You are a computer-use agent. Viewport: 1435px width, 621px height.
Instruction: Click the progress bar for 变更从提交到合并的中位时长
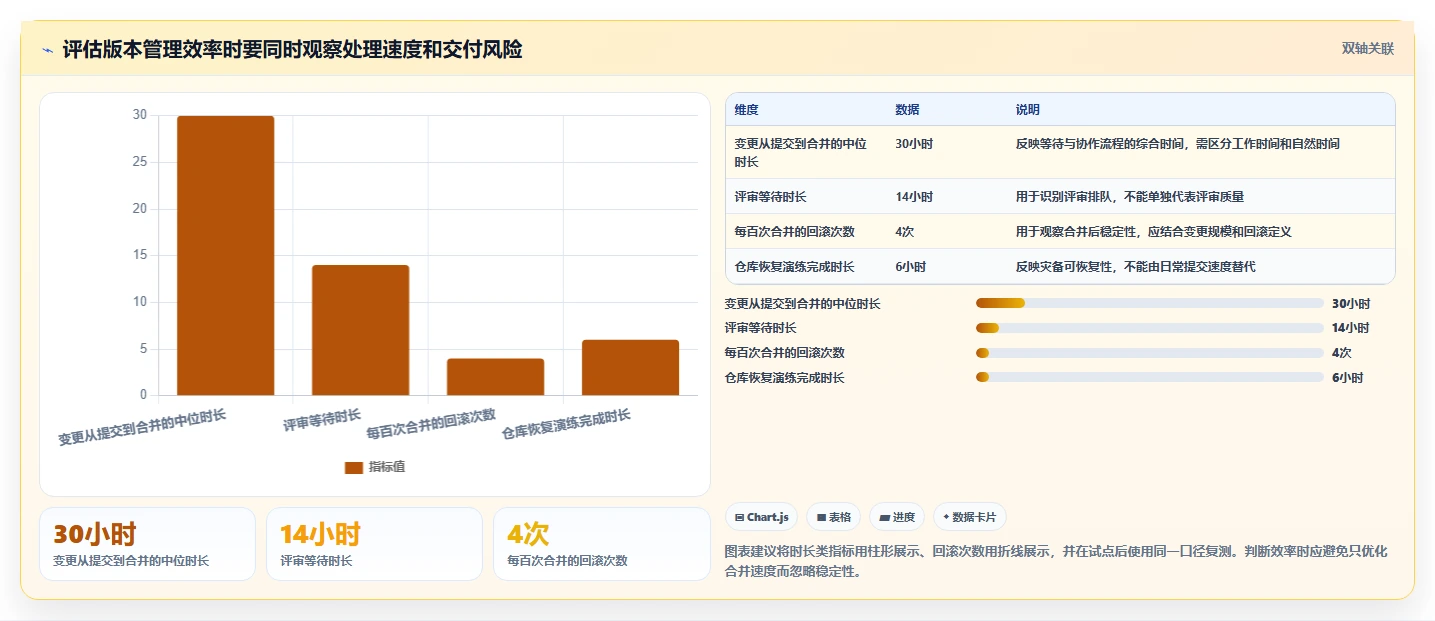[1150, 303]
